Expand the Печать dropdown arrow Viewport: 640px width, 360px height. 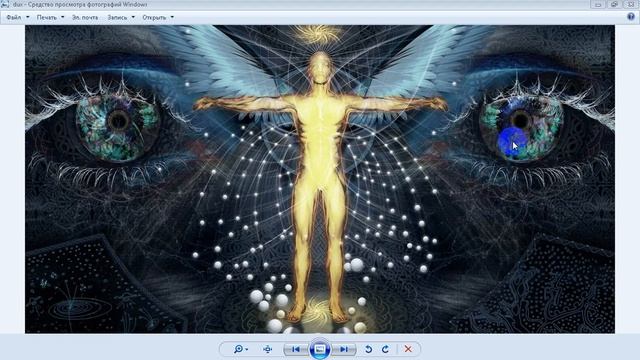click(x=62, y=17)
